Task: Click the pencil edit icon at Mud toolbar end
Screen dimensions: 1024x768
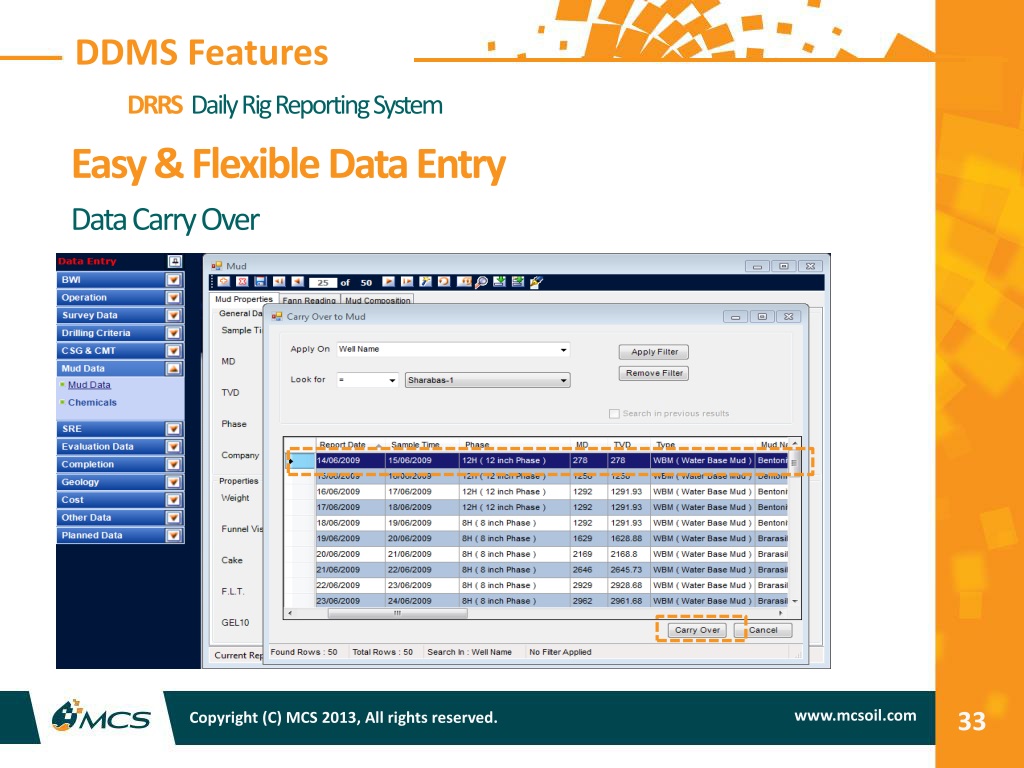Action: point(536,281)
